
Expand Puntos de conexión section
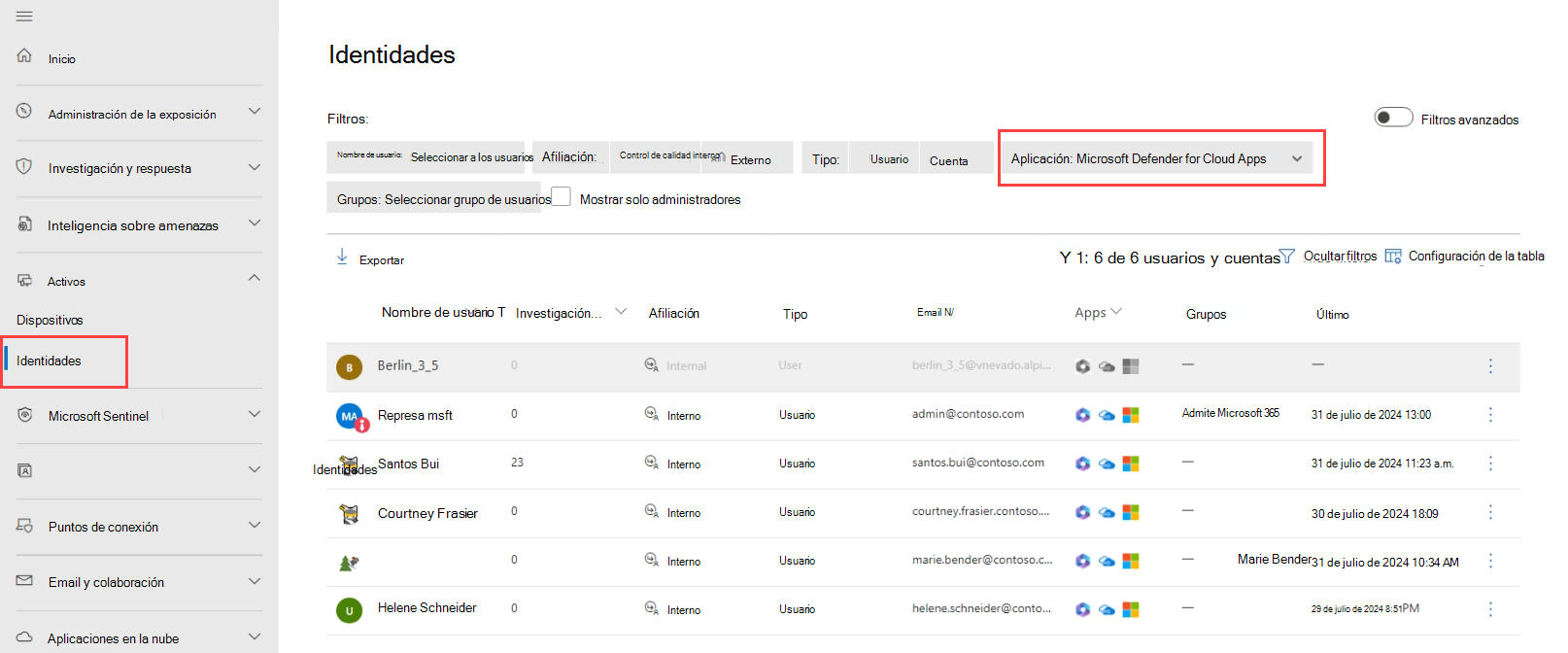(x=255, y=525)
